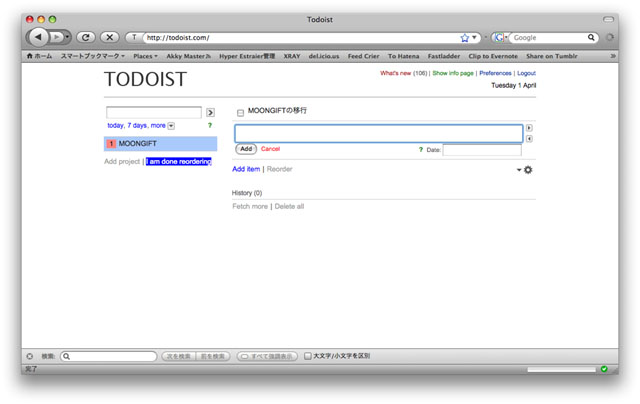Close the find bar with its round button

(x=30, y=356)
